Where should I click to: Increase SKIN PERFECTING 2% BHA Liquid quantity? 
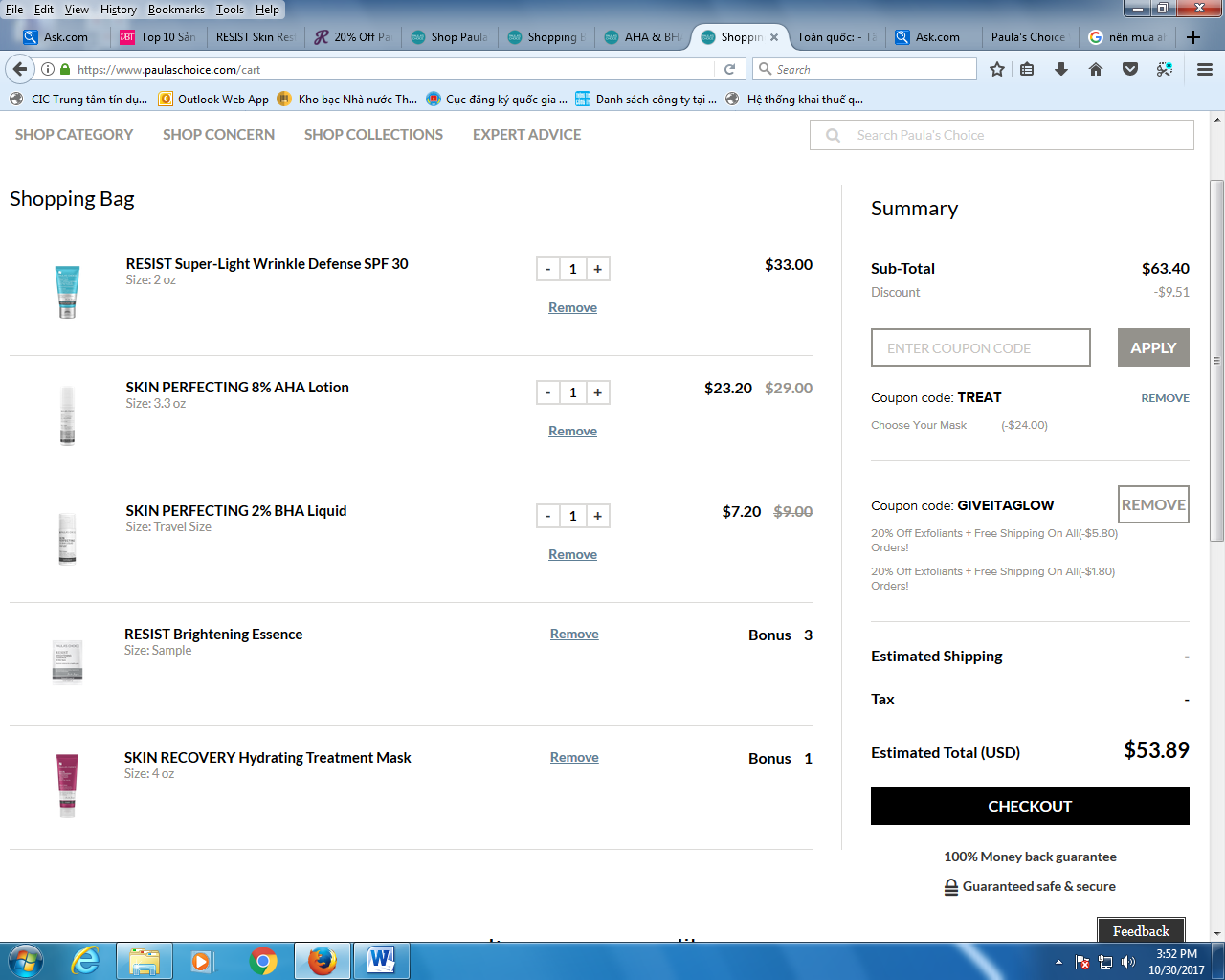[x=597, y=516]
